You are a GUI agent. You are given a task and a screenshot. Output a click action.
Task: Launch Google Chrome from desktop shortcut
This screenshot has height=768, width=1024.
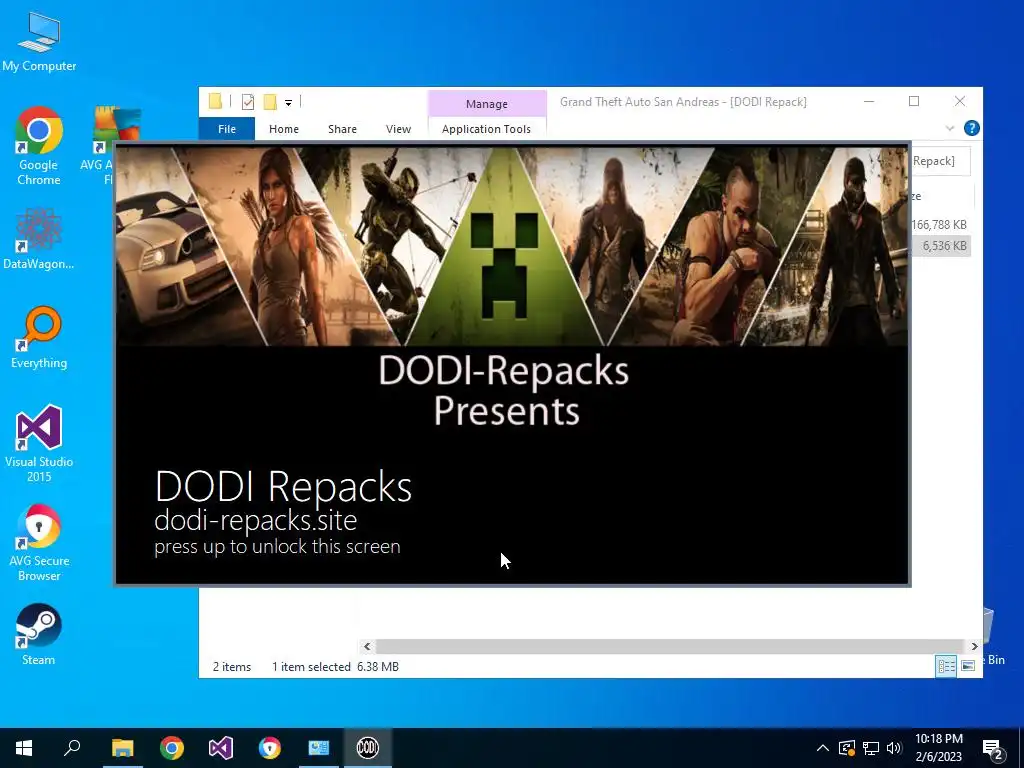coord(39,146)
